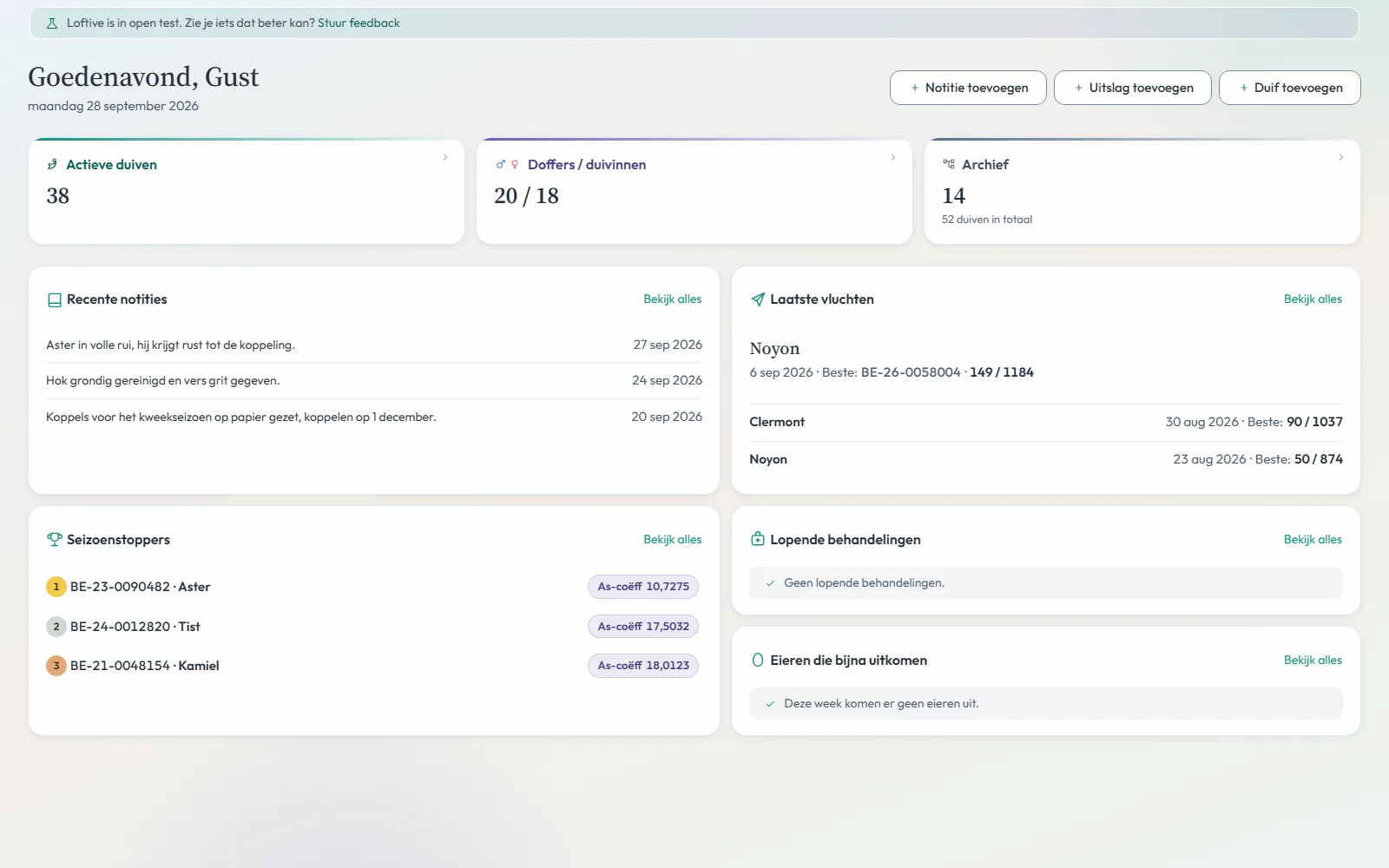View all in Laatste vluchten
This screenshot has height=868, width=1389.
coord(1313,299)
